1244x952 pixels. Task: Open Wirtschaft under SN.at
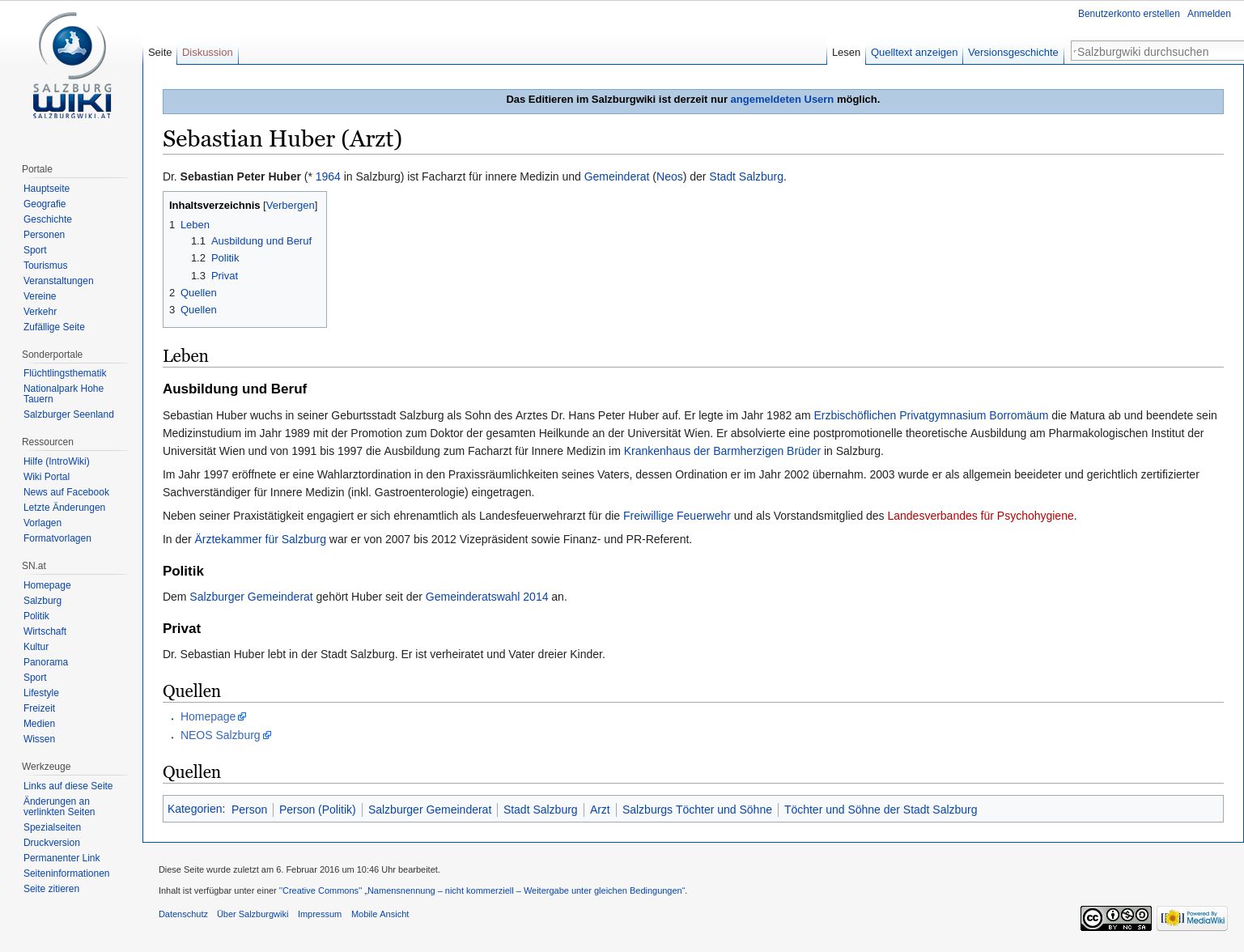45,631
